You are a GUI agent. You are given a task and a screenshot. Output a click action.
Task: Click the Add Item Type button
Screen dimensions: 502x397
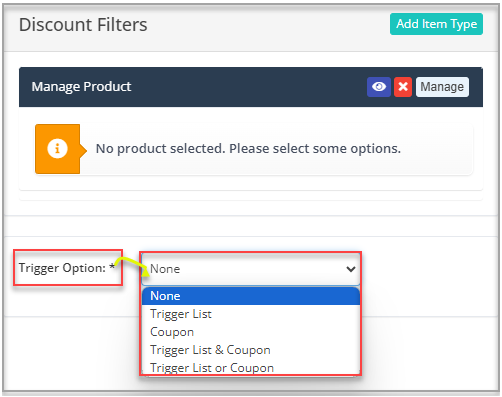click(x=436, y=24)
